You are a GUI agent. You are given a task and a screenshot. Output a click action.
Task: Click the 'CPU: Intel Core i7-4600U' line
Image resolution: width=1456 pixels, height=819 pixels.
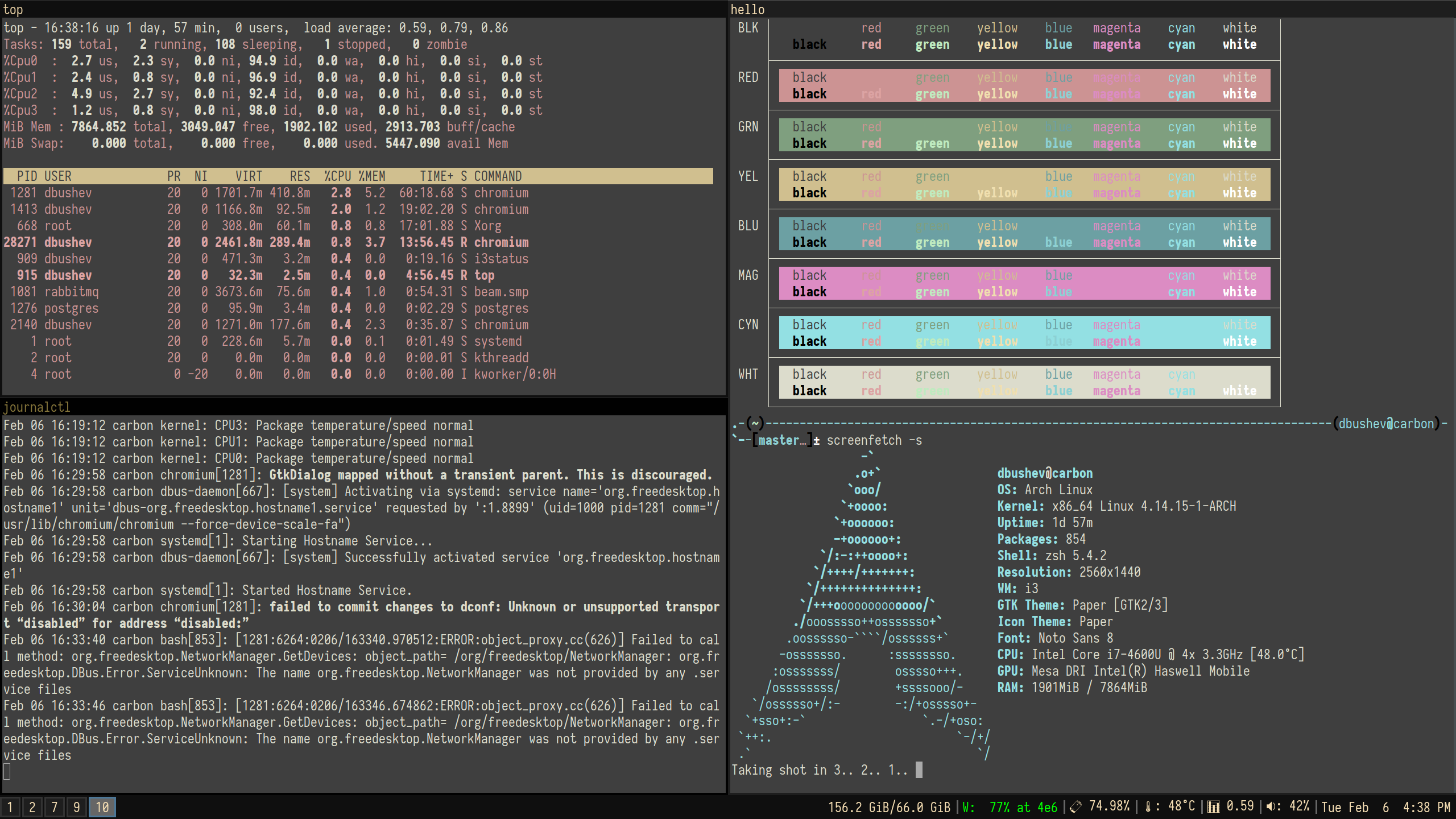click(x=1151, y=655)
